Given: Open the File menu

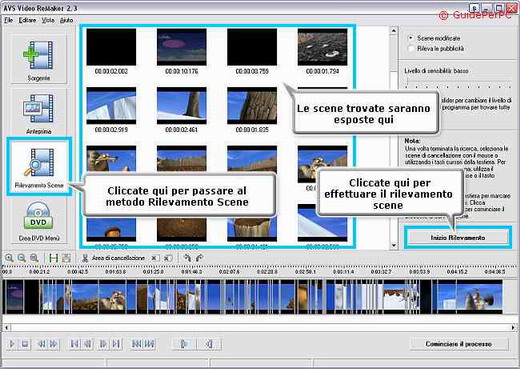Looking at the screenshot, I should tap(8, 20).
